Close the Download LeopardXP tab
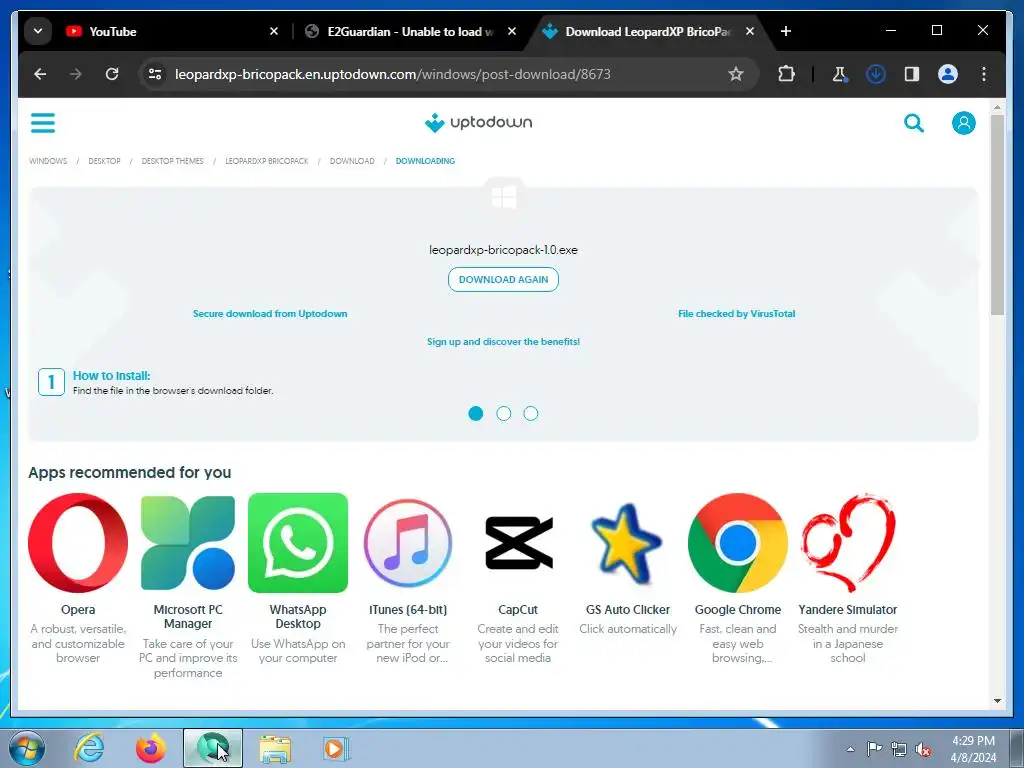The height and width of the screenshot is (768, 1024). click(x=750, y=31)
